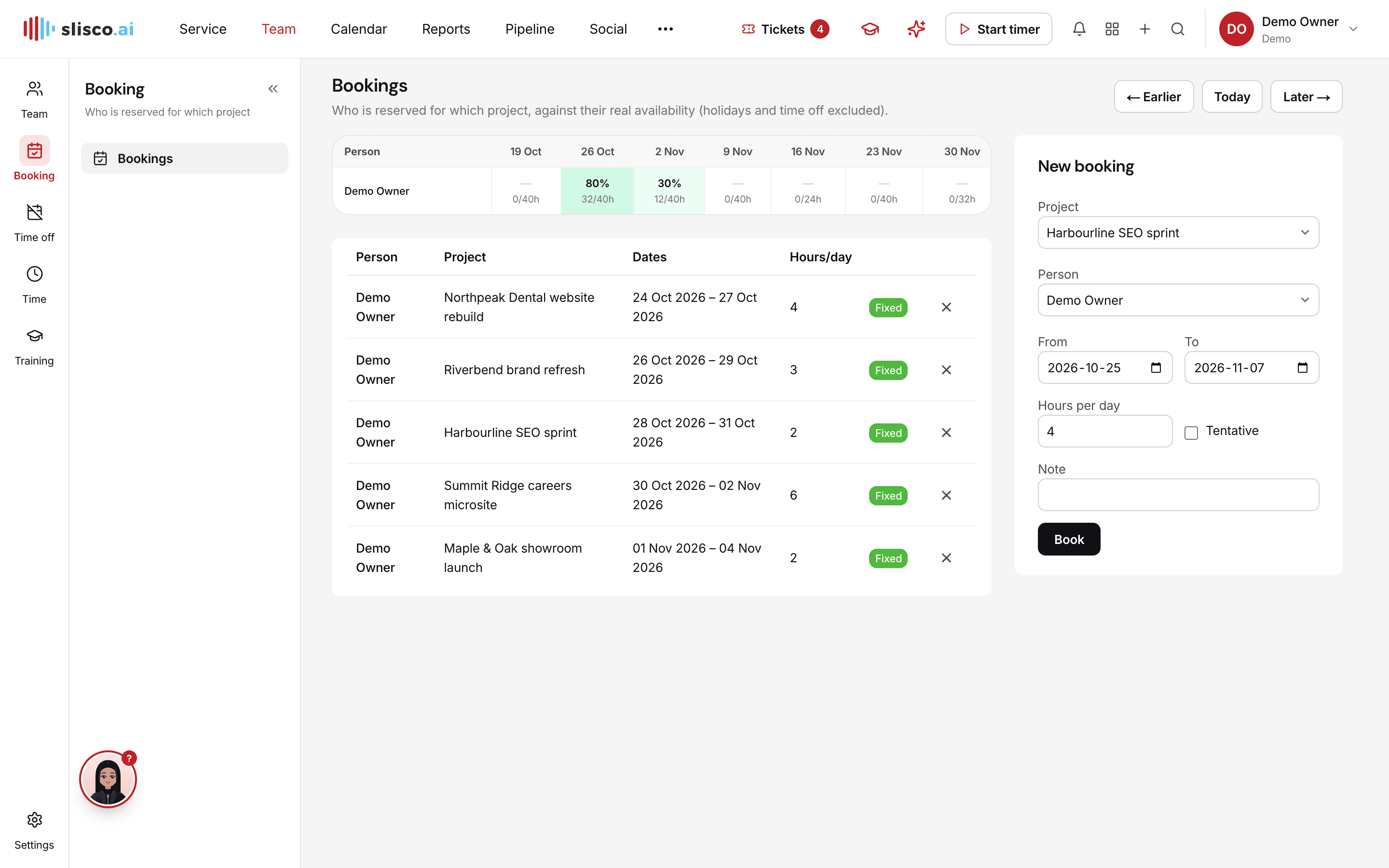1389x868 pixels.
Task: Collapse the Booking side panel
Action: tap(272, 89)
